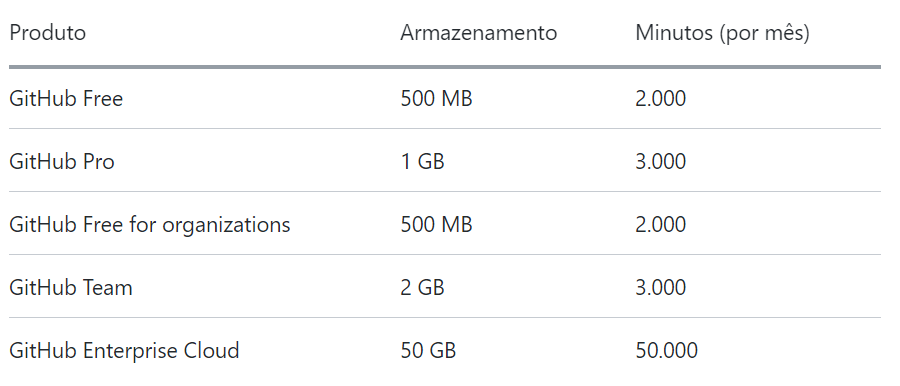900x386 pixels.
Task: Click the thick divider under table header
Action: pos(445,67)
